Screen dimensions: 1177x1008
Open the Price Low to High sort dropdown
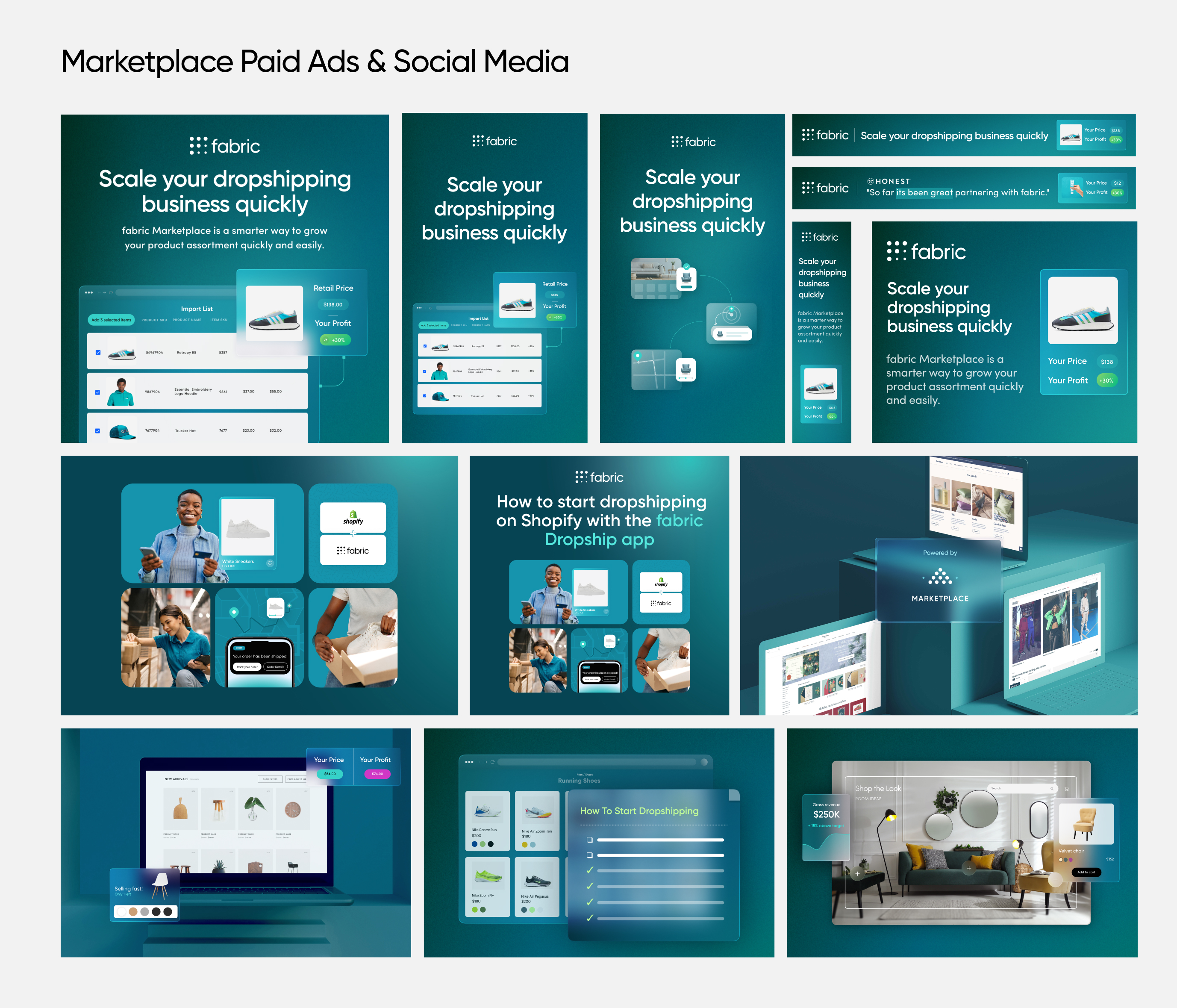296,779
